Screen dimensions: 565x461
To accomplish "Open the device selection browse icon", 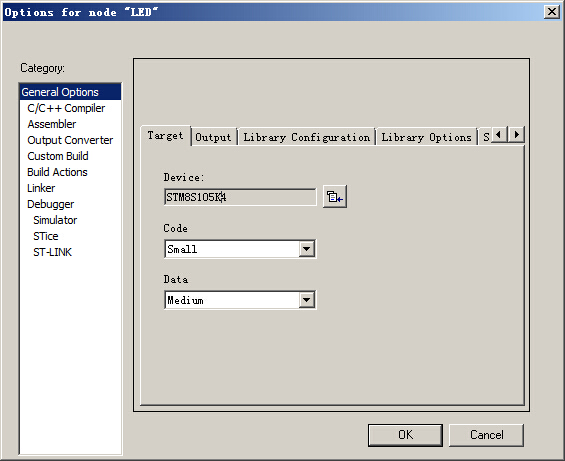I will coord(335,197).
